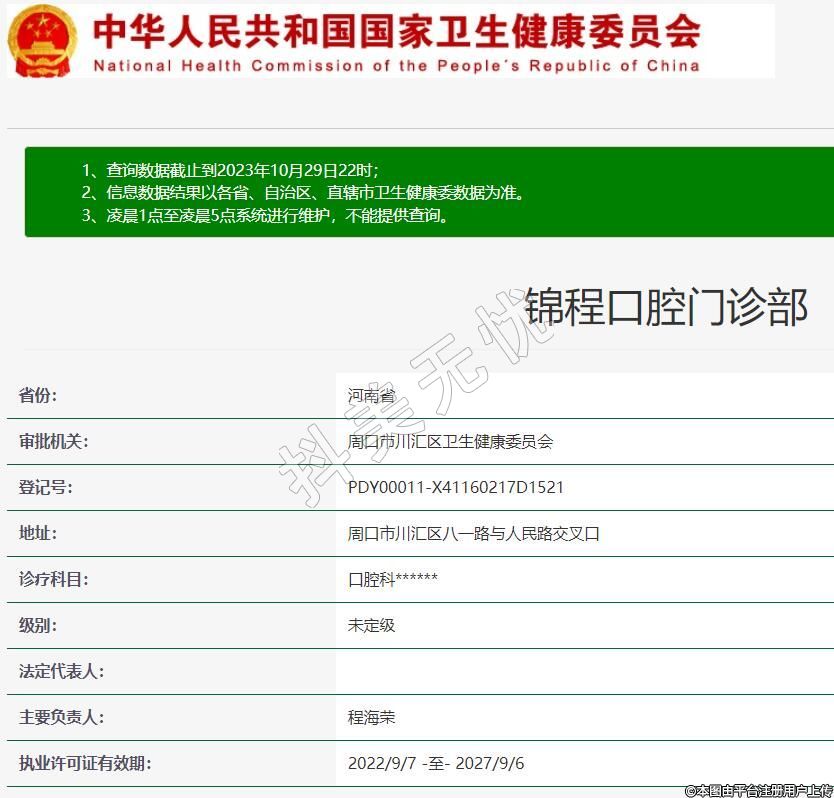Select the address value 周口市川汇区八一路与人民路交叉口

coord(473,534)
